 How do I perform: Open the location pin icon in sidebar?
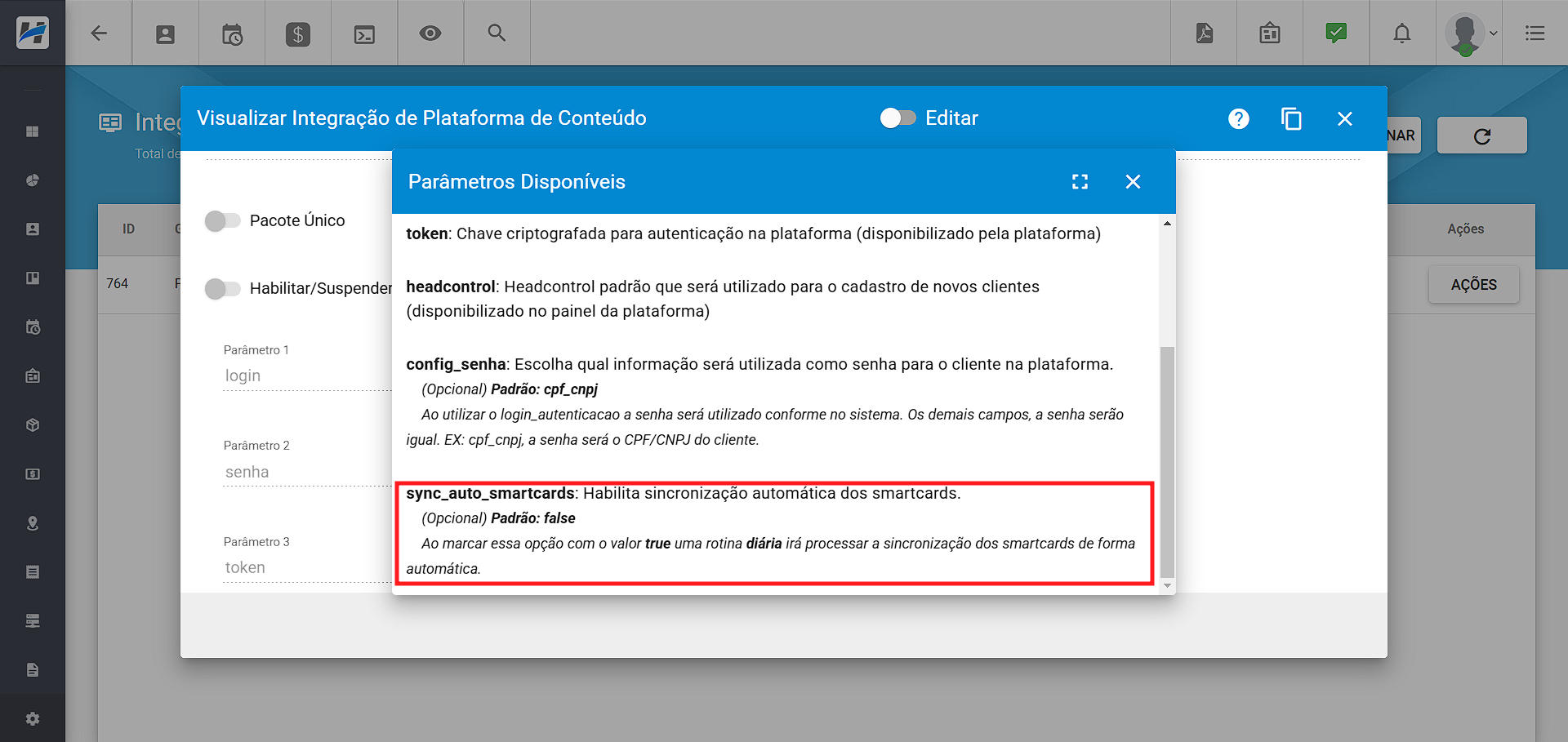(33, 523)
